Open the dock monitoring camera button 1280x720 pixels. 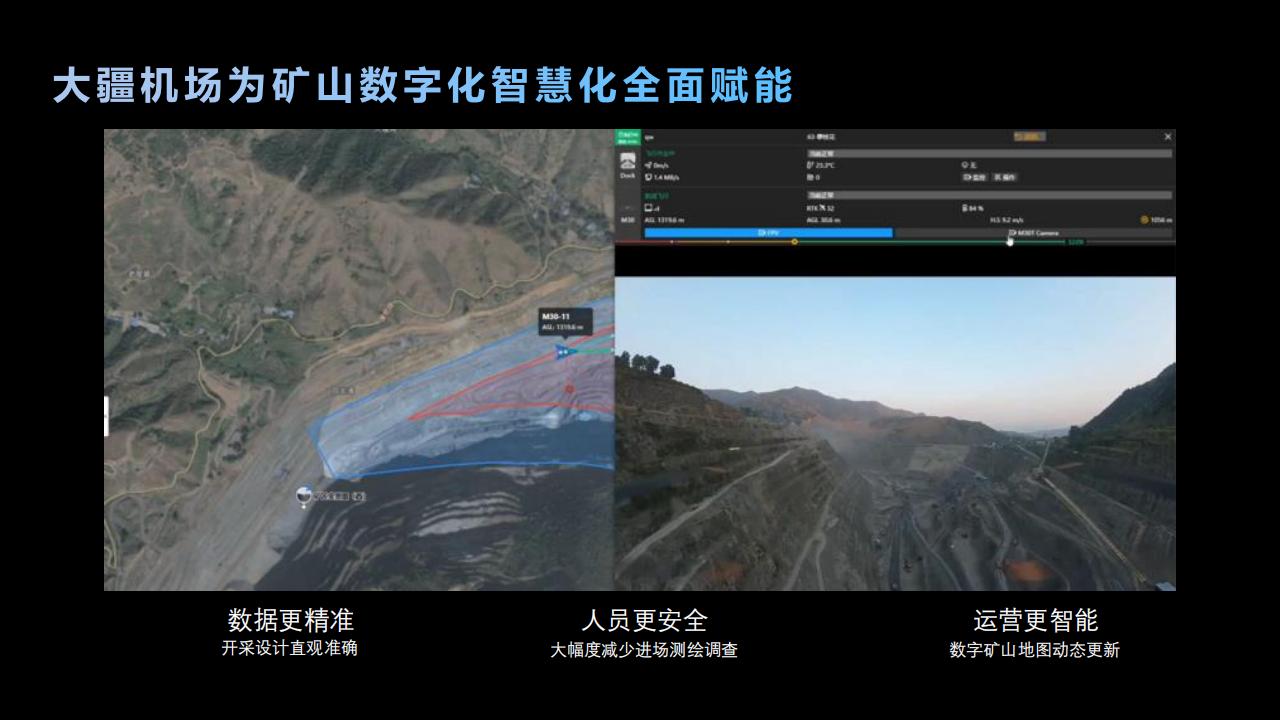pyautogui.click(x=974, y=177)
